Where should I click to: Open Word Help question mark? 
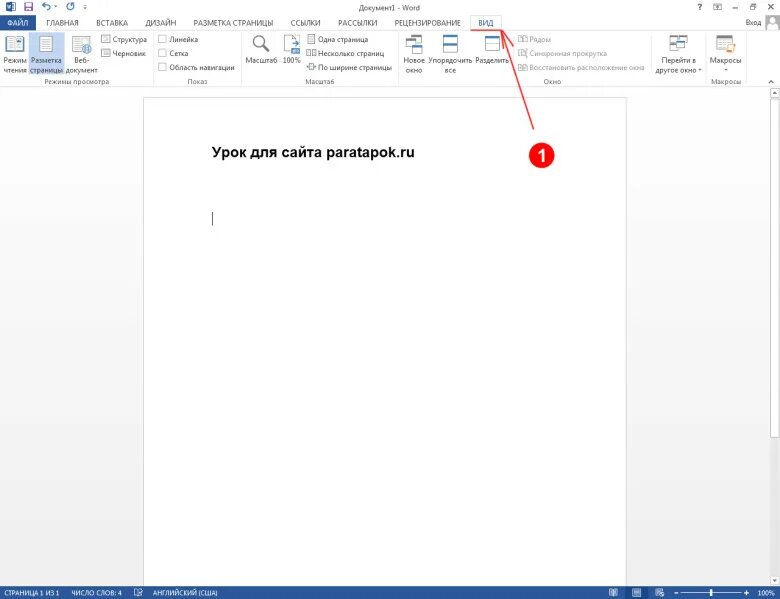700,7
